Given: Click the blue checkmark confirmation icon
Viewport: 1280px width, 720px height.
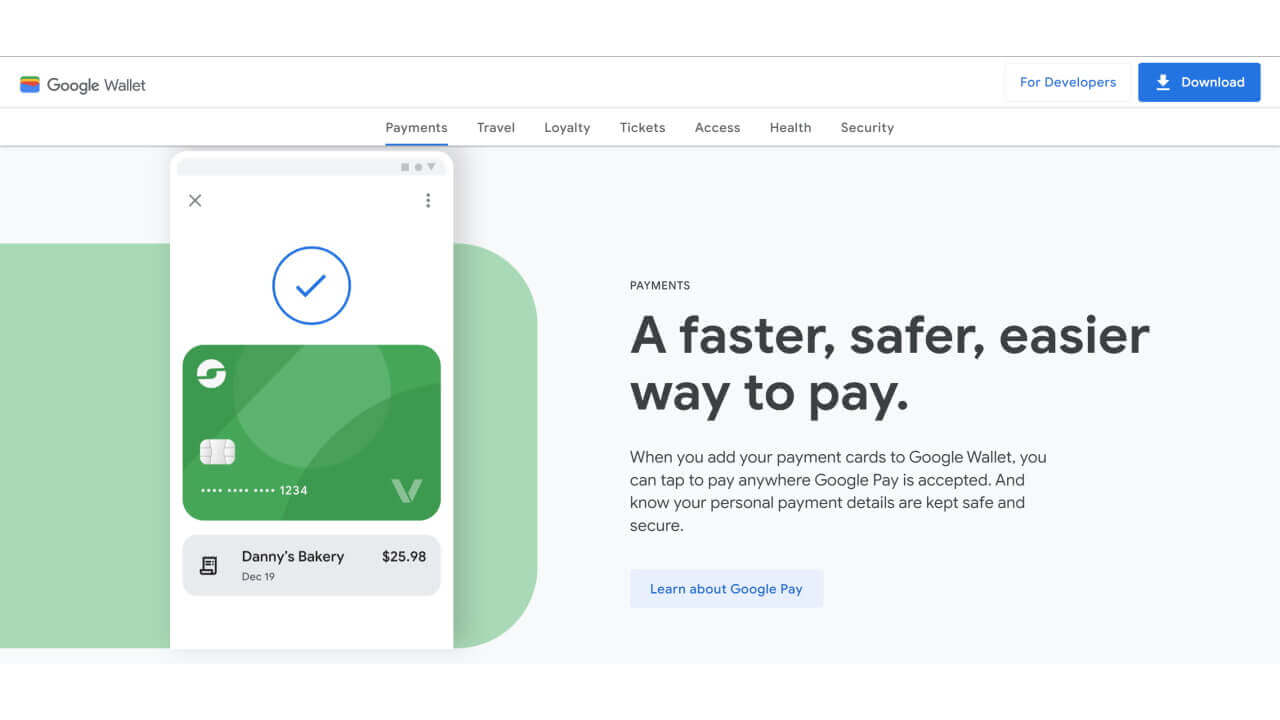Looking at the screenshot, I should tap(311, 285).
